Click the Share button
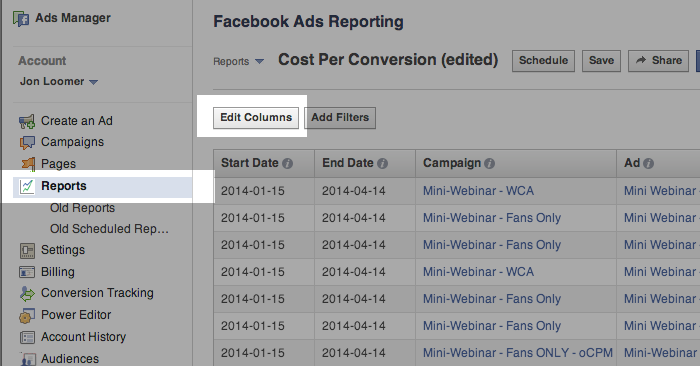The image size is (700, 366). tap(658, 61)
